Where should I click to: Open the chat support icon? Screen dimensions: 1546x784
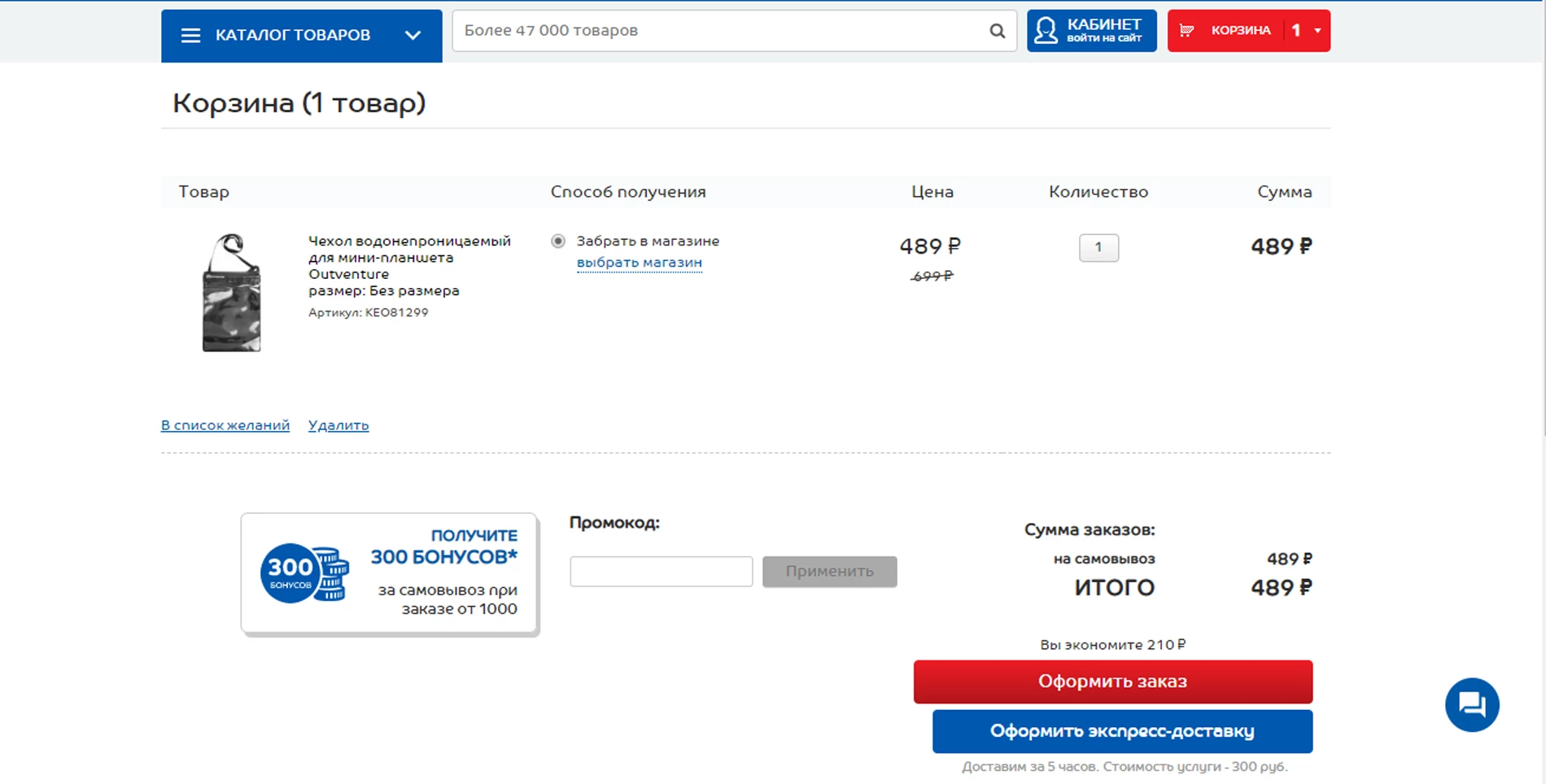pos(1473,705)
